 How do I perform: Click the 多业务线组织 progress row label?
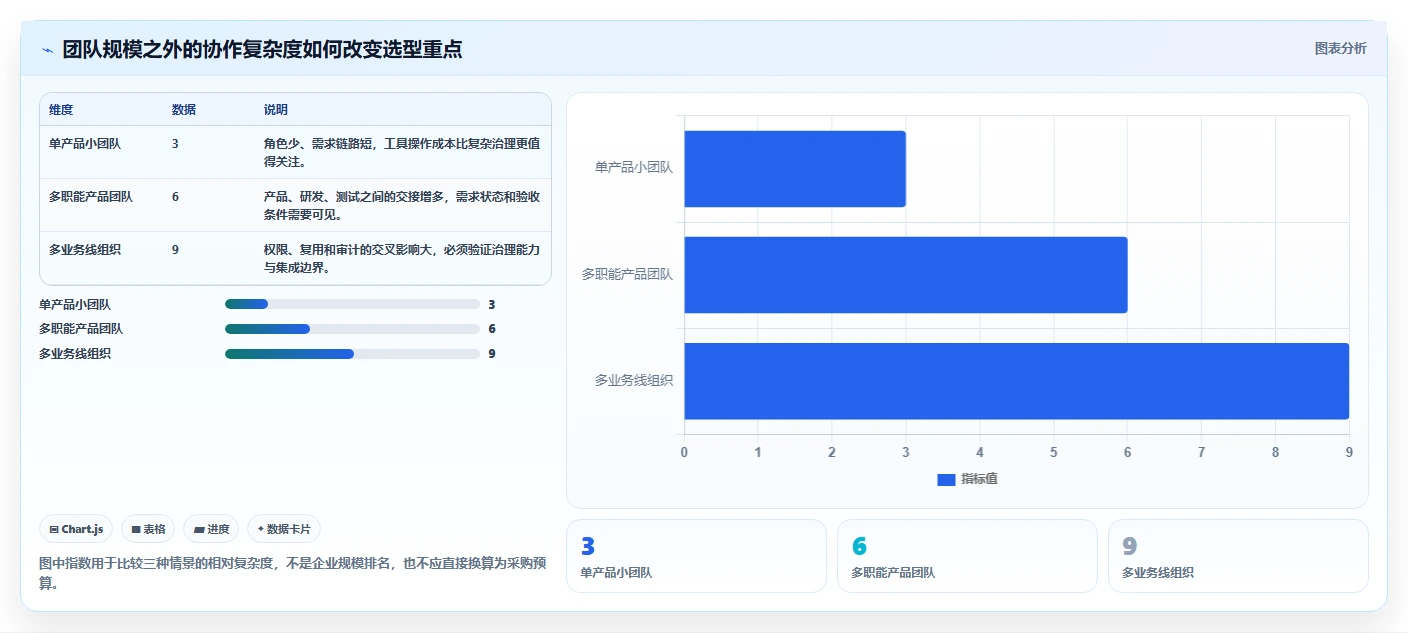pyautogui.click(x=75, y=354)
